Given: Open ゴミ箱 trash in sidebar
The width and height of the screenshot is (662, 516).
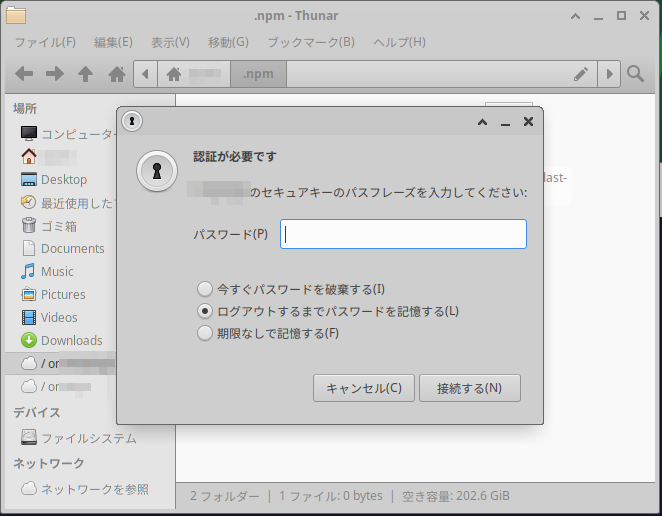Looking at the screenshot, I should pyautogui.click(x=61, y=225).
